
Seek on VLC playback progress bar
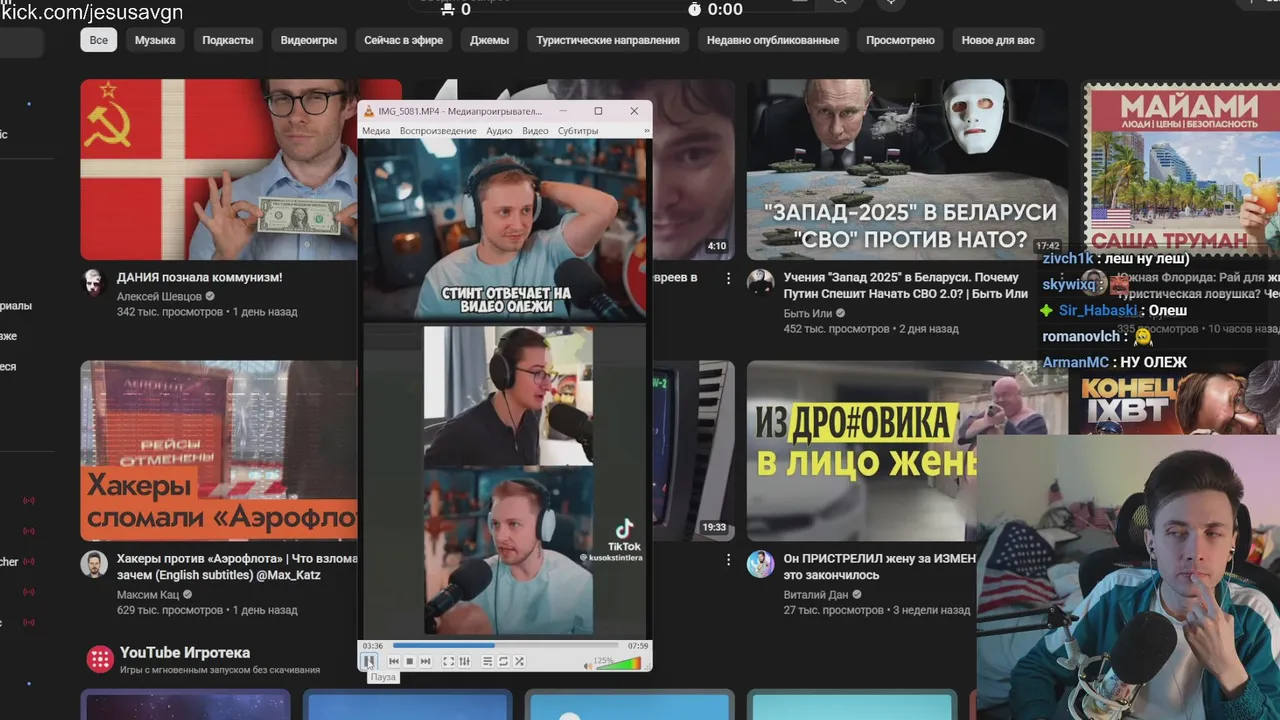coord(505,646)
